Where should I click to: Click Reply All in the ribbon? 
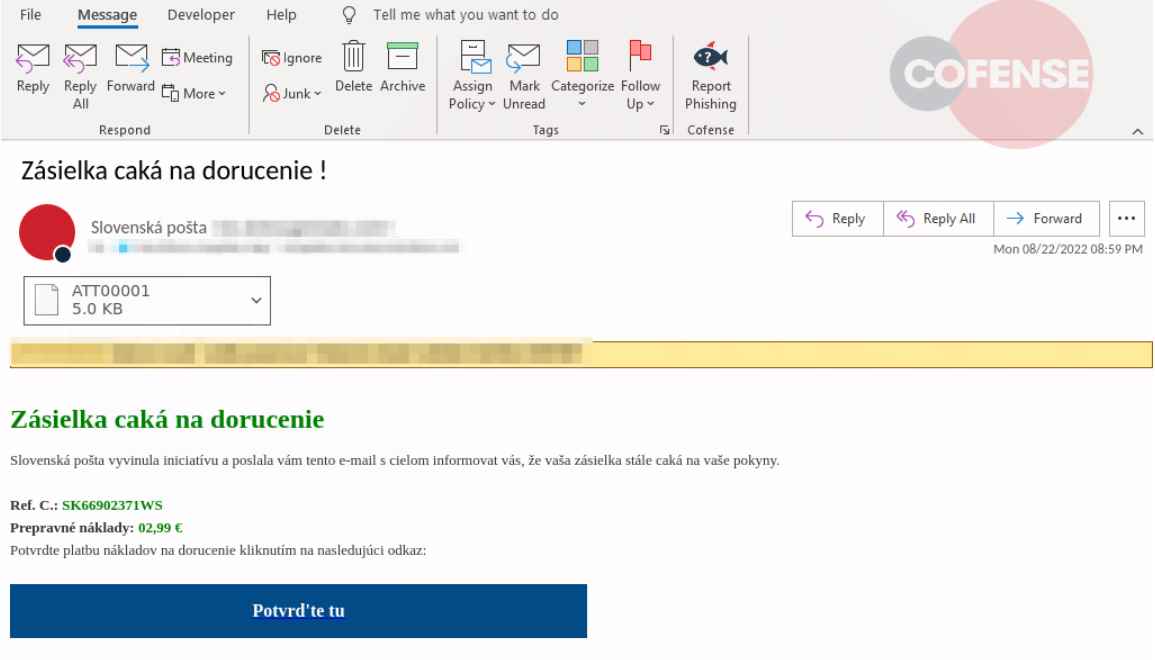80,76
